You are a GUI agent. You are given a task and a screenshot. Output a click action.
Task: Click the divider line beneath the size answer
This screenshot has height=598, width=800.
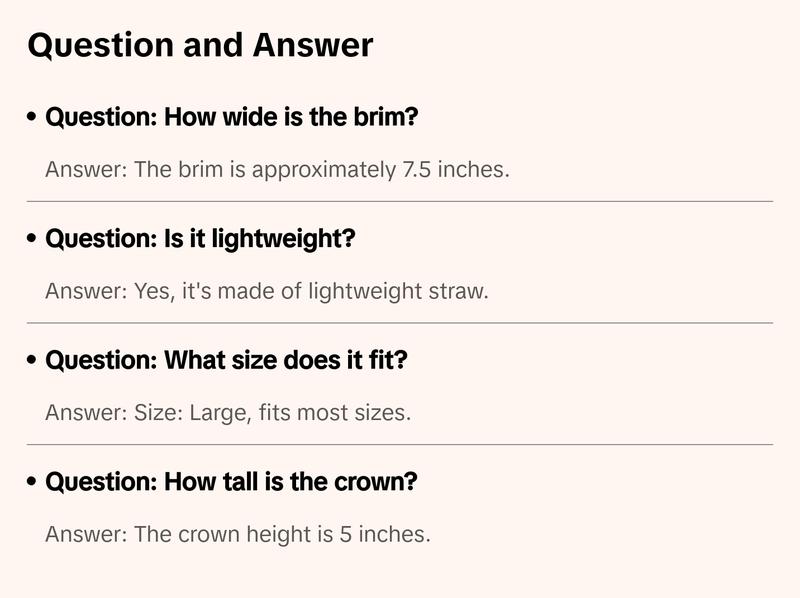[400, 444]
